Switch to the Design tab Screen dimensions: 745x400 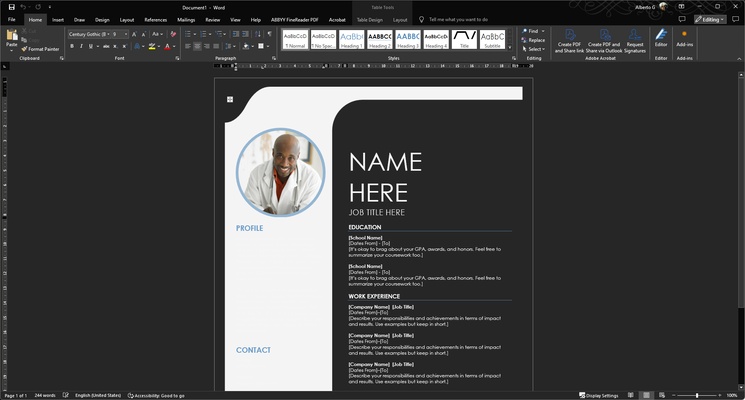pos(102,20)
